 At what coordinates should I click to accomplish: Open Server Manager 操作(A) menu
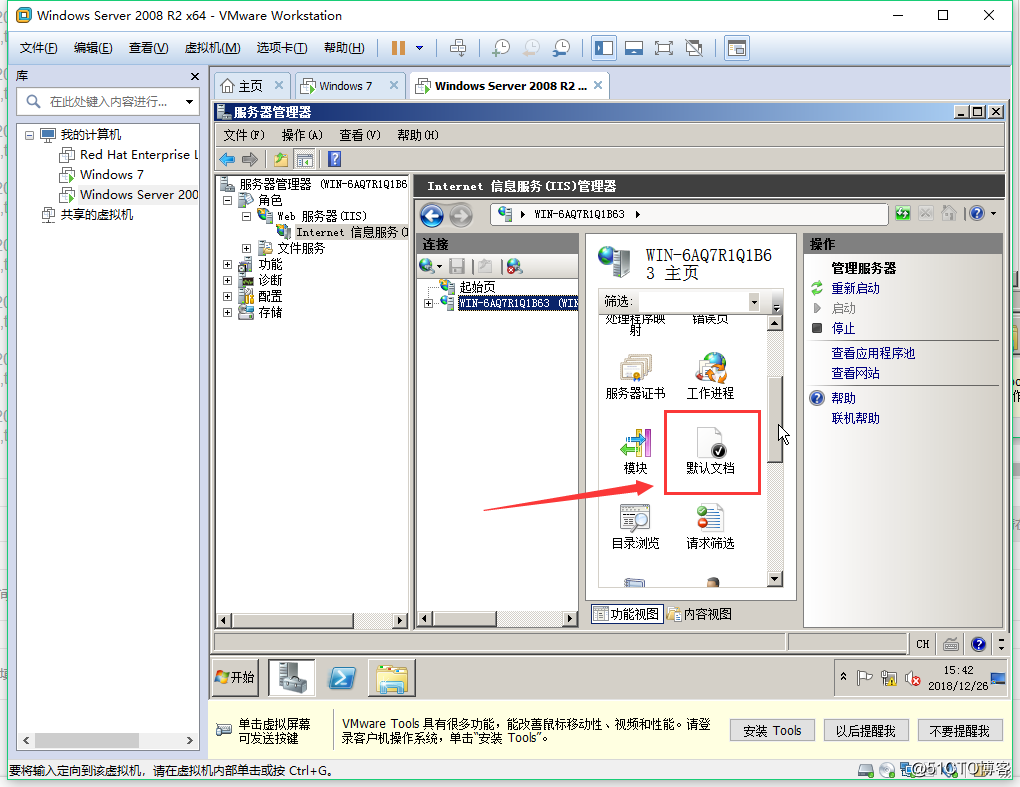(302, 135)
